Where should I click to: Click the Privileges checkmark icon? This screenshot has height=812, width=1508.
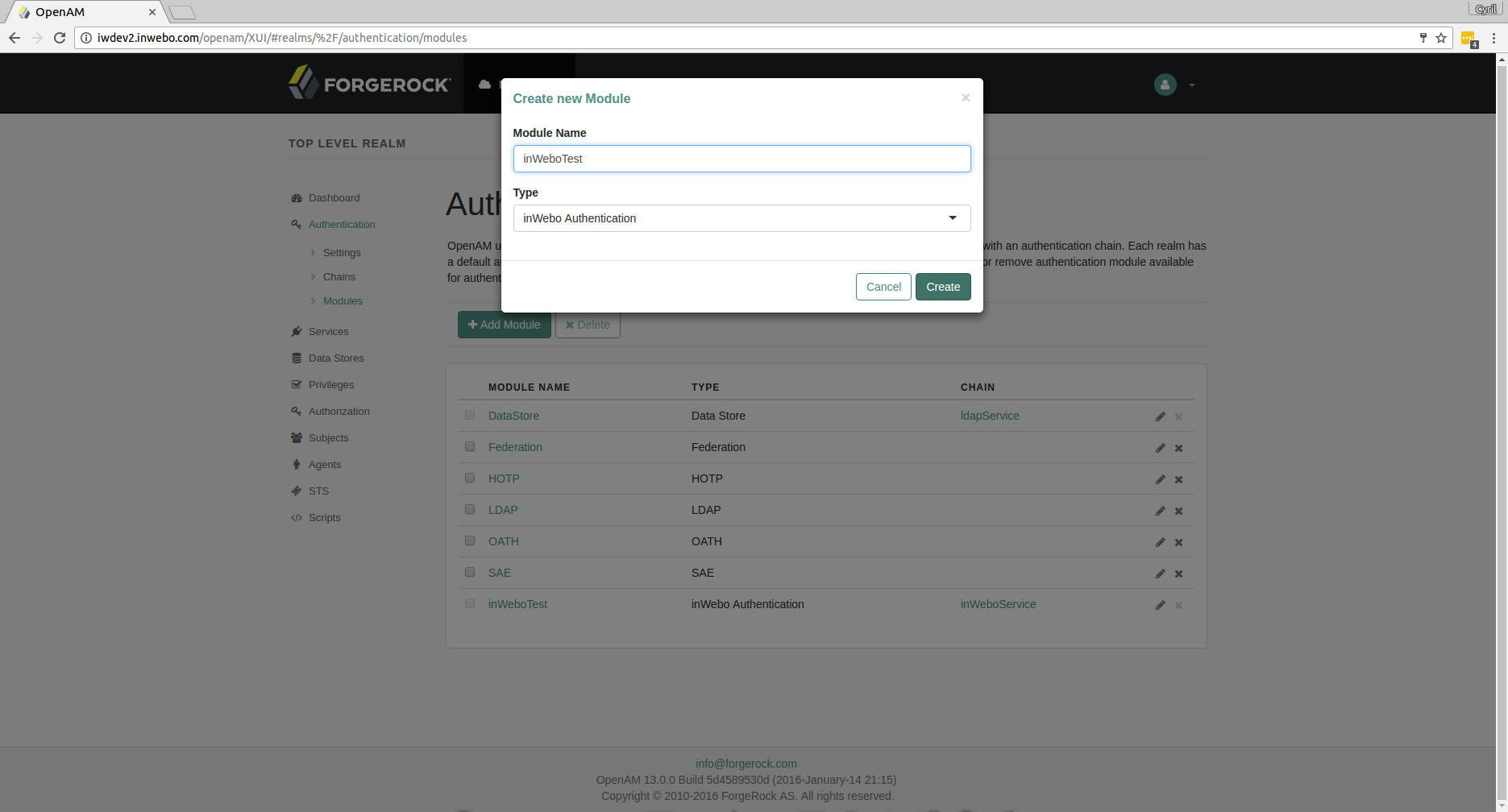[x=297, y=384]
